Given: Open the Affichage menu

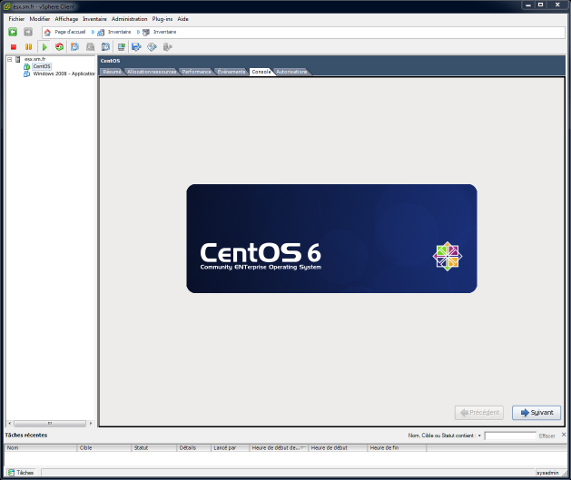Looking at the screenshot, I should tap(66, 19).
